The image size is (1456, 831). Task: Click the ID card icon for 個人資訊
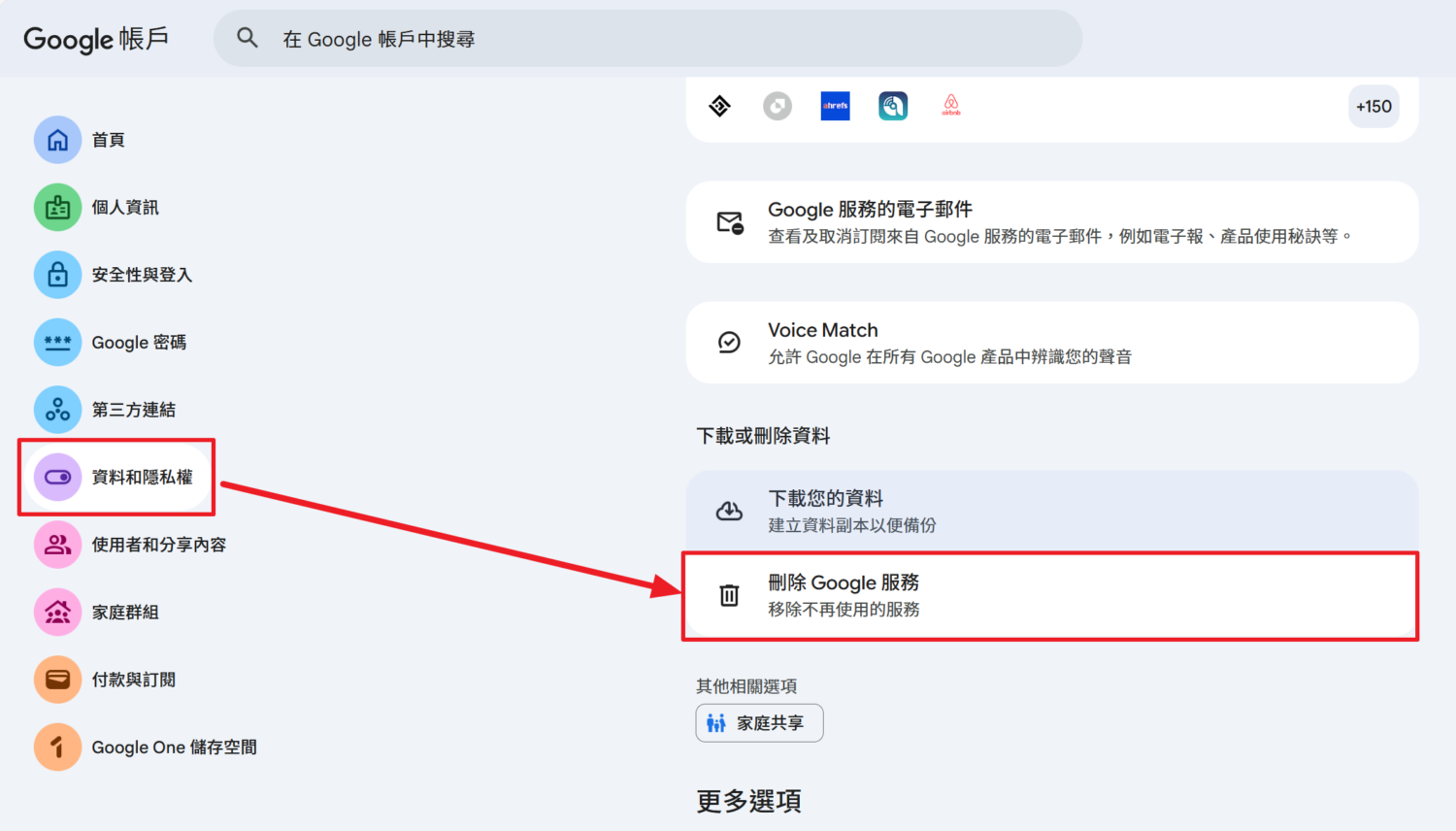click(x=58, y=207)
